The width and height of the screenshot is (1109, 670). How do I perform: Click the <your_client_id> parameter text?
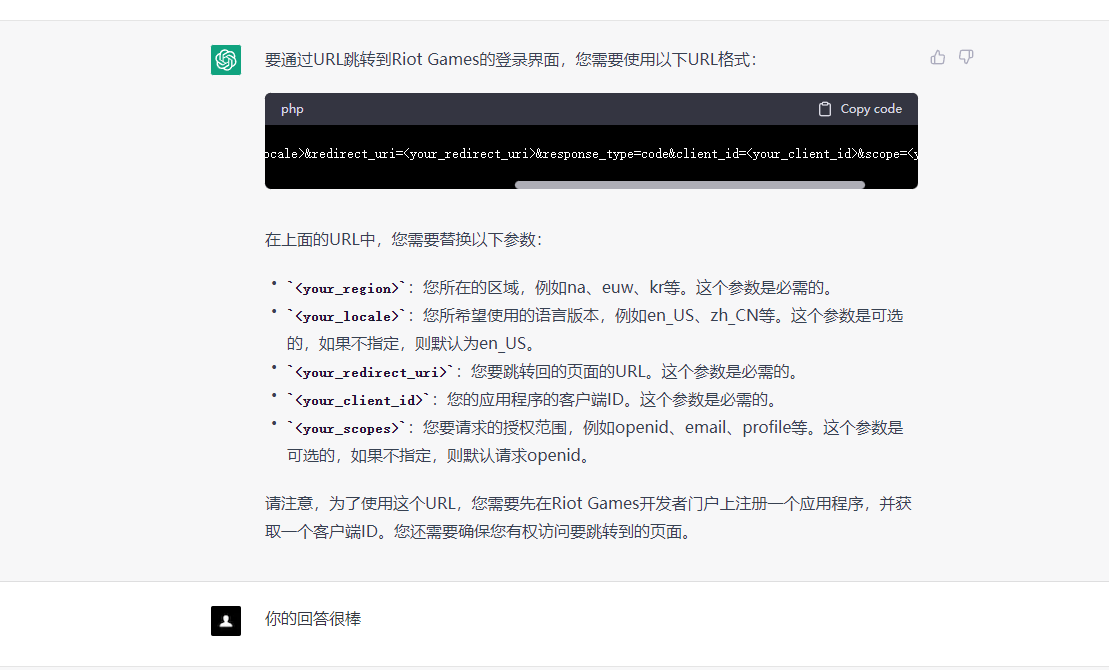(359, 400)
